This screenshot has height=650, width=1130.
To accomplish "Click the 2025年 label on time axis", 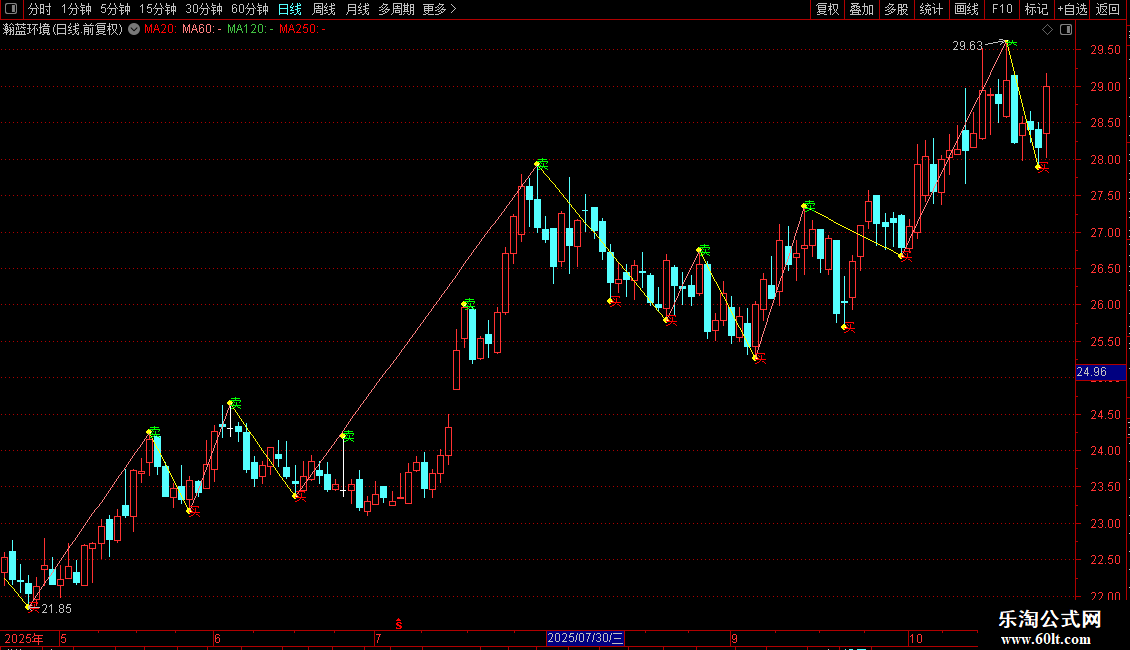I will 24,638.
